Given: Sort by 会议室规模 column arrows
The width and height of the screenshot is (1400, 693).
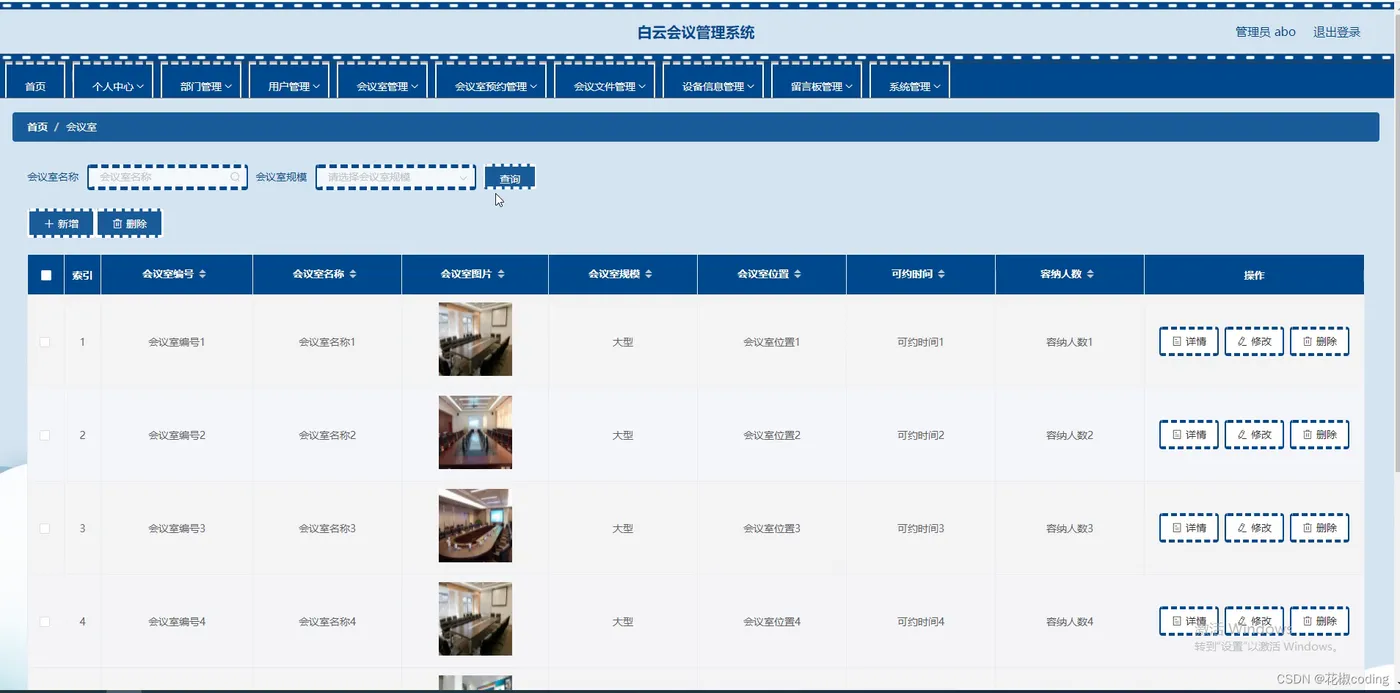Looking at the screenshot, I should [649, 274].
